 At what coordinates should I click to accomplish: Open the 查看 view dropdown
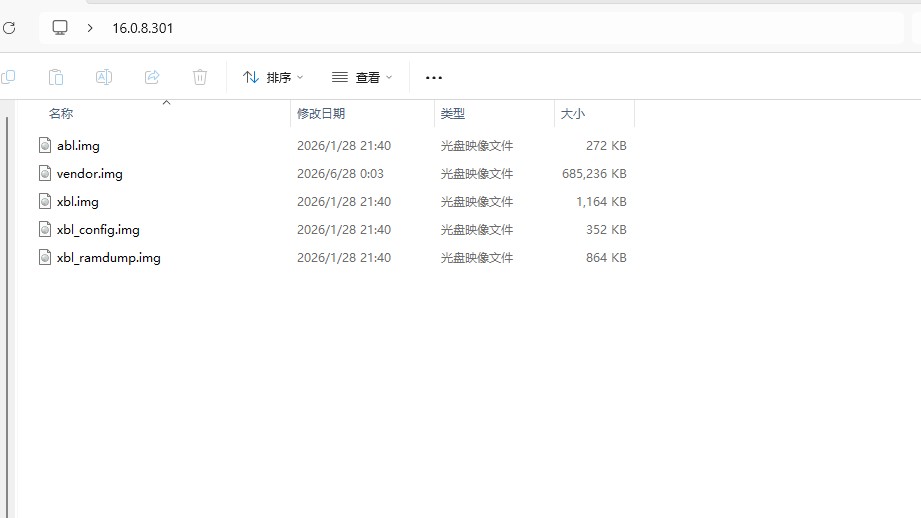pyautogui.click(x=362, y=78)
